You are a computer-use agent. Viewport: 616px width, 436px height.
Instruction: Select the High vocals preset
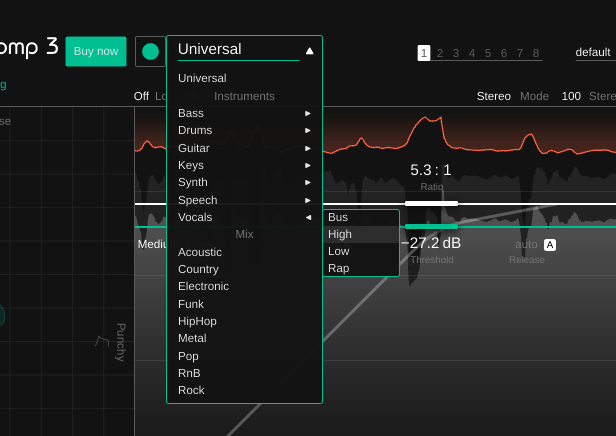point(360,234)
